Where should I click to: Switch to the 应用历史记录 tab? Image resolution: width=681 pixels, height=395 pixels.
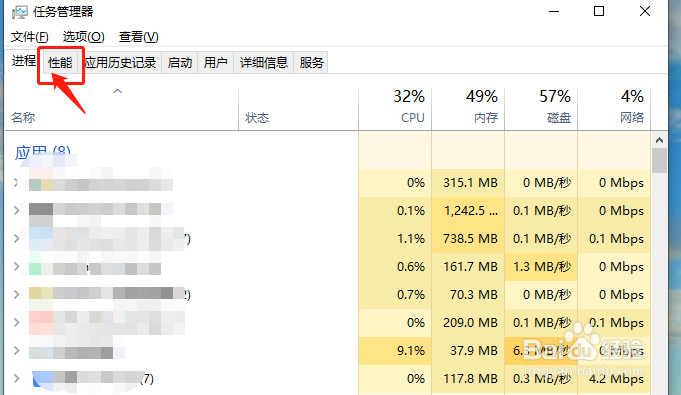point(120,63)
